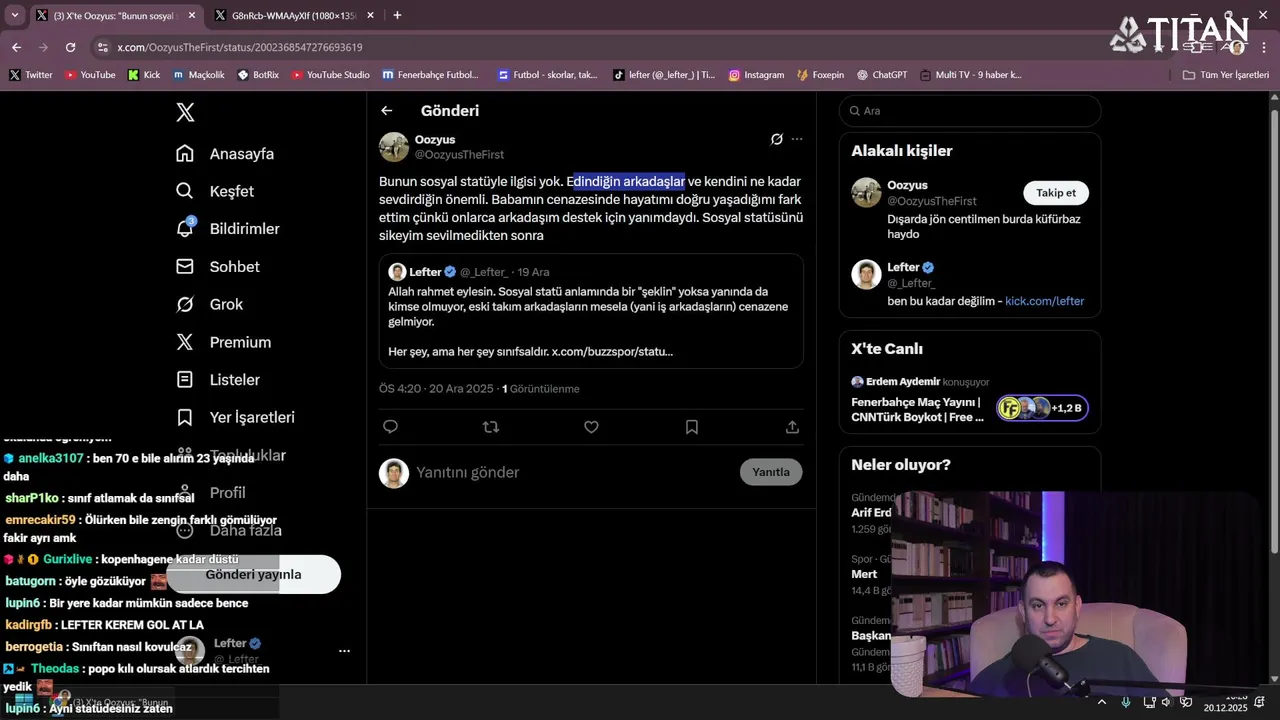Screen dimensions: 1280x720
Task: Open Foxepin bookmark
Action: pos(820,75)
